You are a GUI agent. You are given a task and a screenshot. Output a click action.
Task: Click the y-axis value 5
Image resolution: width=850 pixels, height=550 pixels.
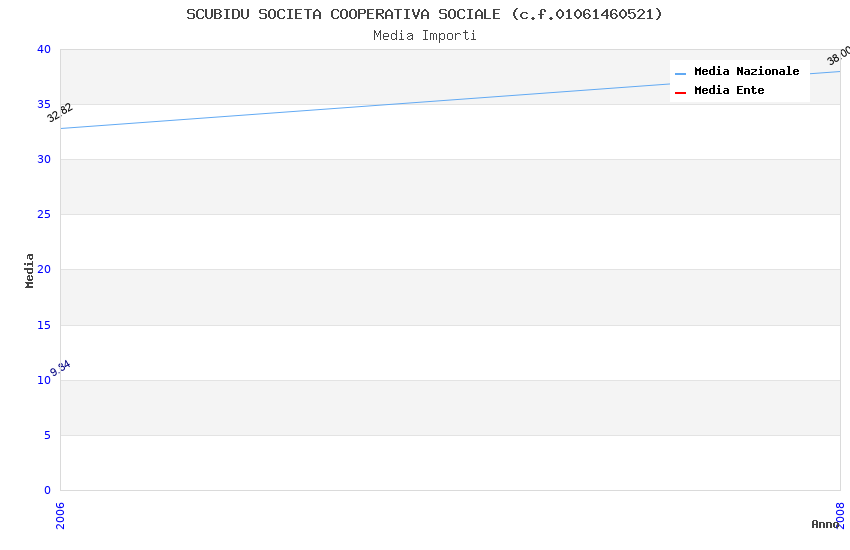pyautogui.click(x=48, y=435)
